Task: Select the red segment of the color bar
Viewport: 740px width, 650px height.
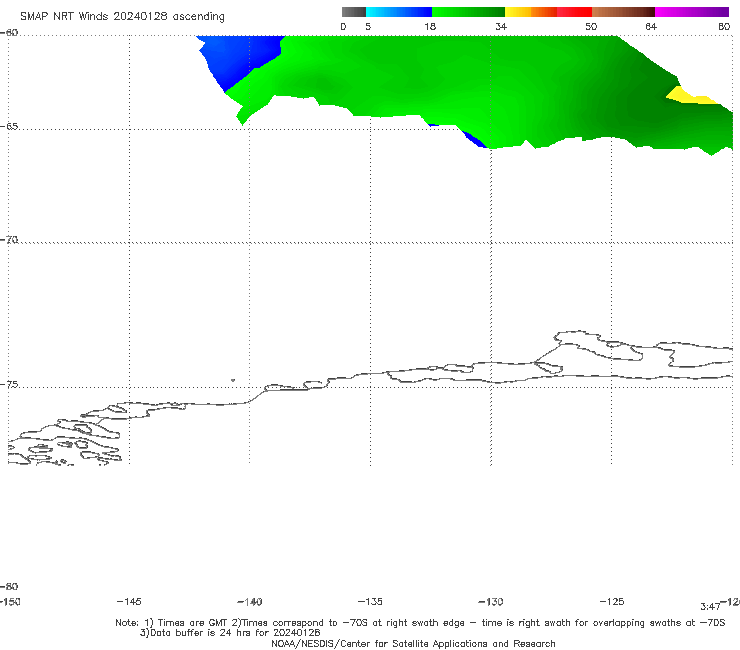Action: 574,12
